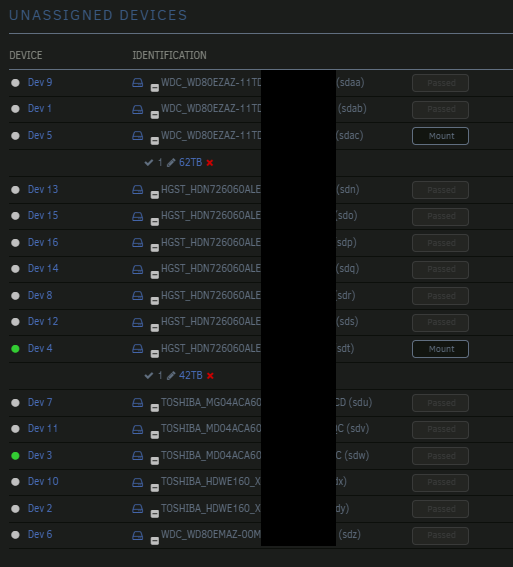
Task: Open the Dev 10 device link
Action: click(x=43, y=482)
